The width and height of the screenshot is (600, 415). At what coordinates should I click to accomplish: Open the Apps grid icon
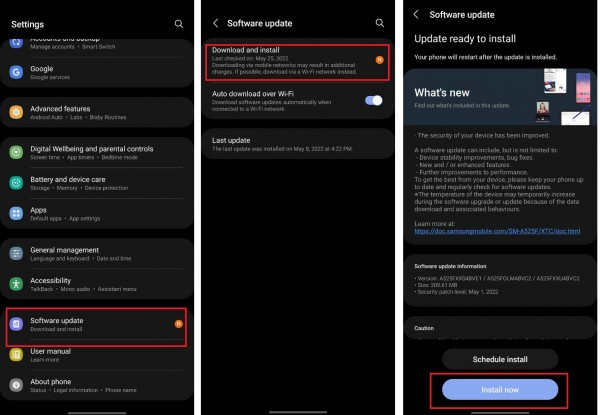point(16,213)
